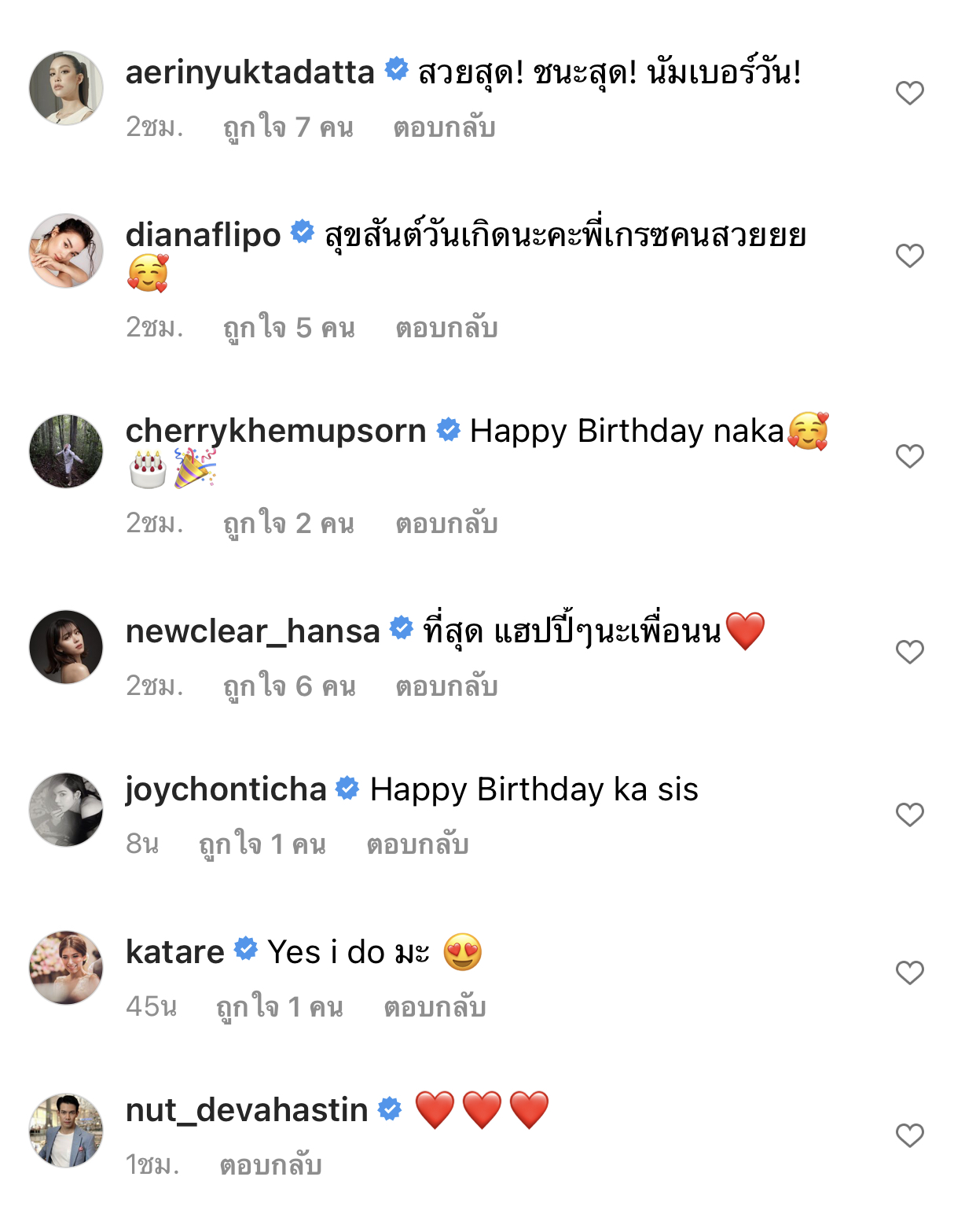Reply to katare's comment
The width and height of the screenshot is (976, 1232).
coord(435,1007)
